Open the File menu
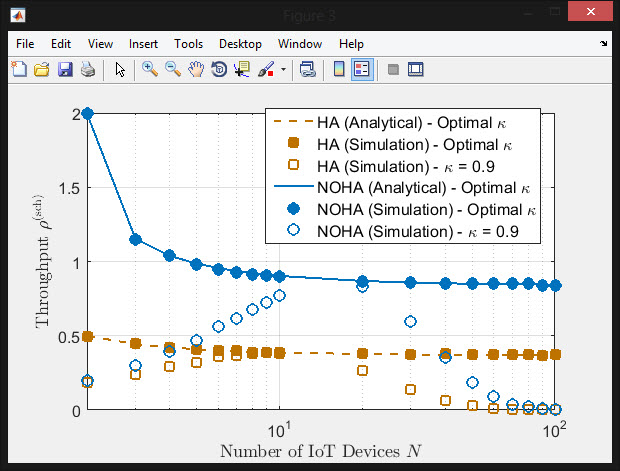The height and width of the screenshot is (471, 620). click(x=25, y=44)
